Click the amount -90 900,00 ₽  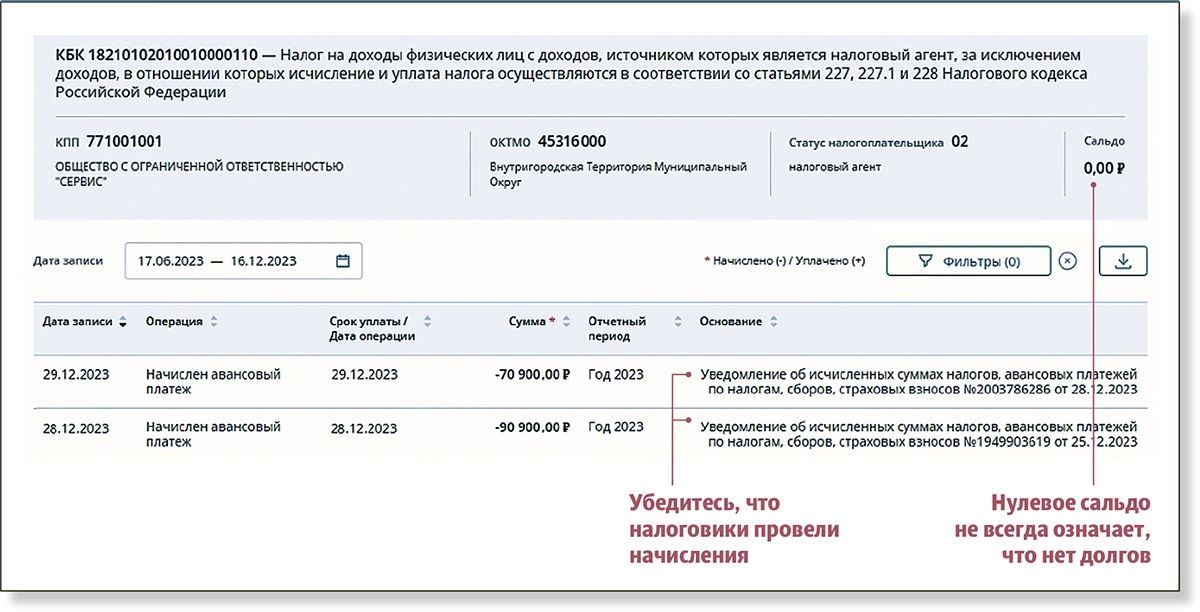click(531, 428)
